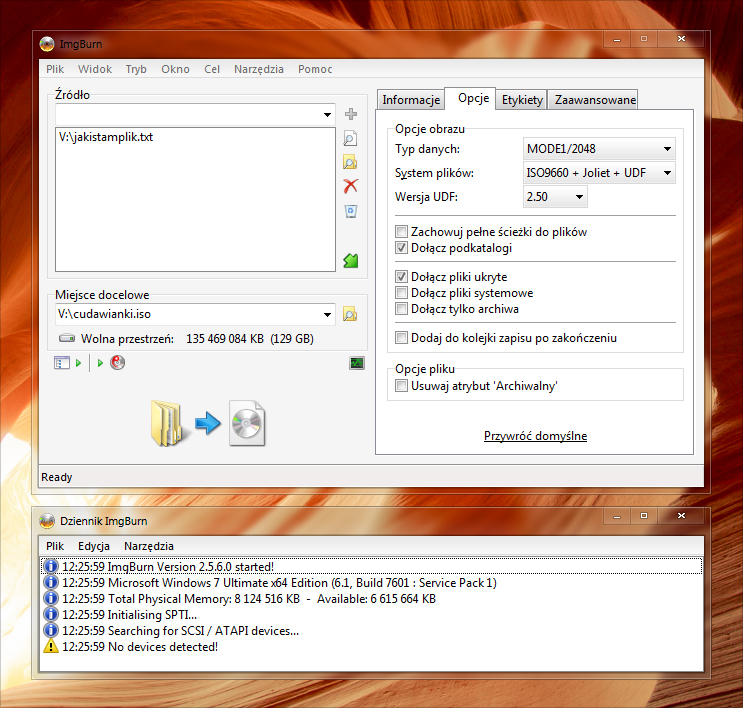Viewport: 743px width, 708px height.
Task: Enable Dołącz pliki systemowe
Action: tap(401, 293)
